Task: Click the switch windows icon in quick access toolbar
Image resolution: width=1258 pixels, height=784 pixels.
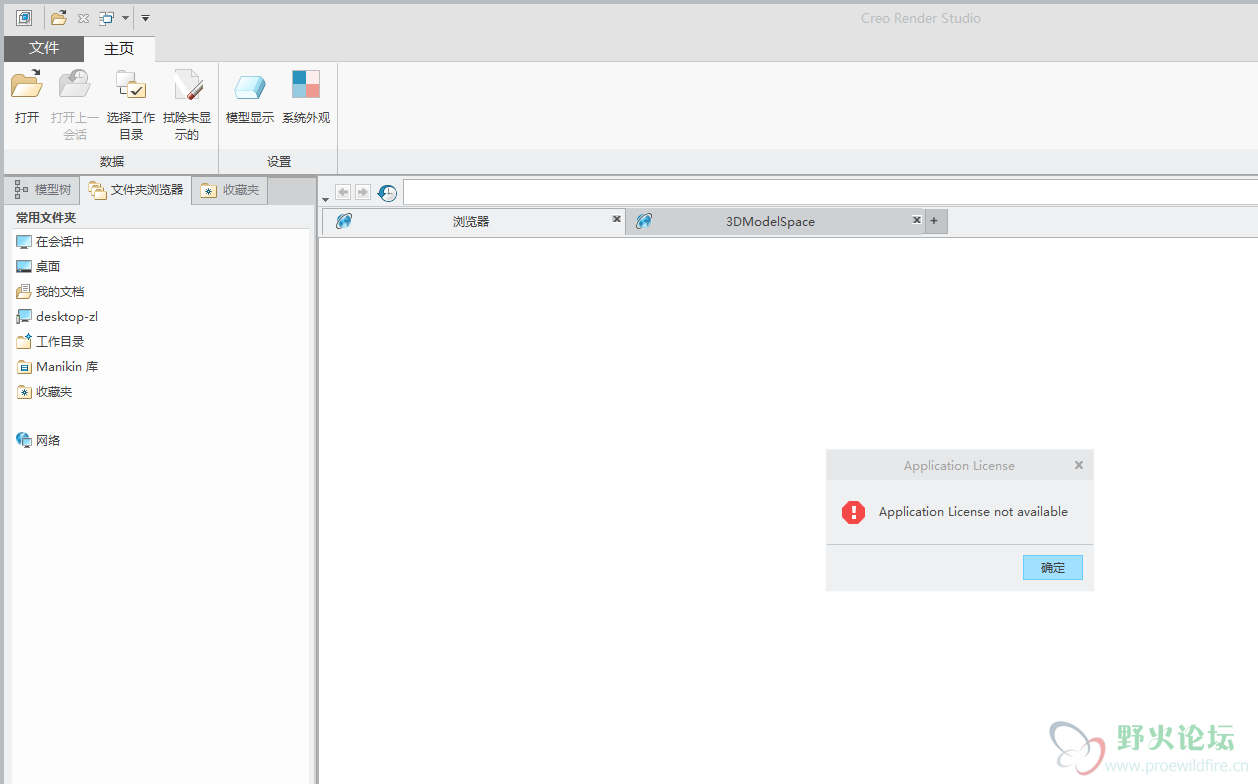Action: click(x=106, y=18)
